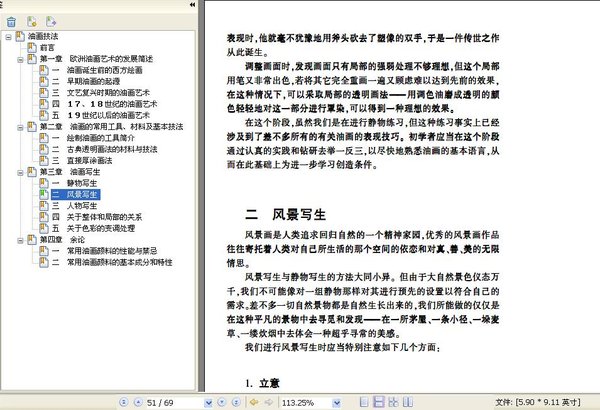
Task: Open bookmark 常用油画颜料的性能与禁忌
Action: pos(105,251)
